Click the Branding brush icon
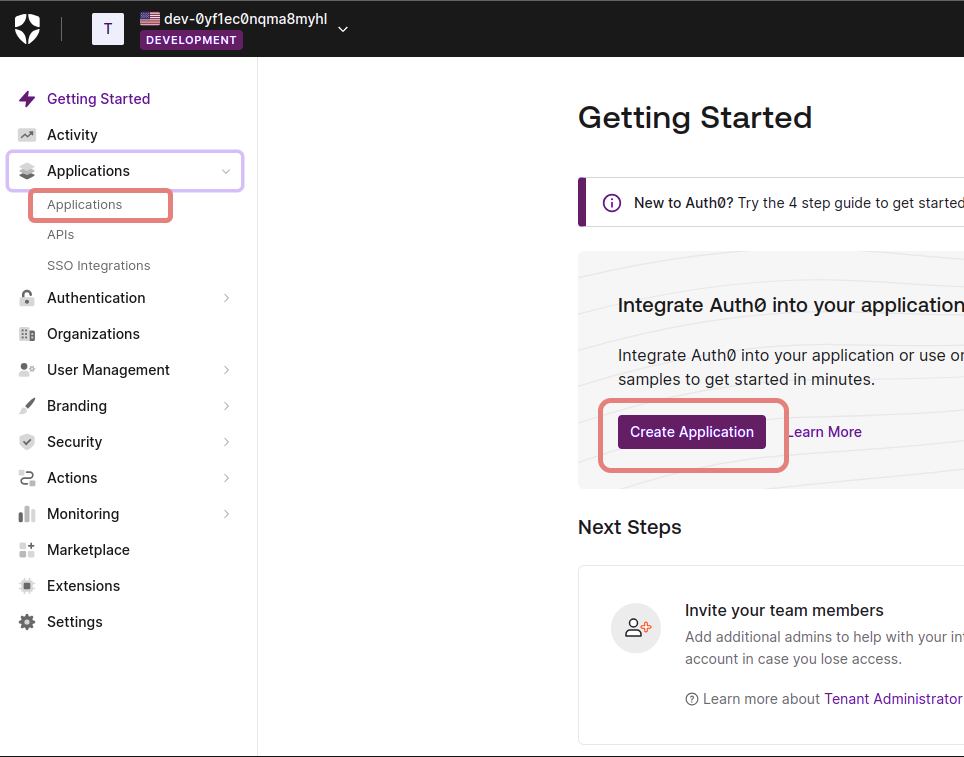Screen dimensions: 964x757 click(26, 406)
